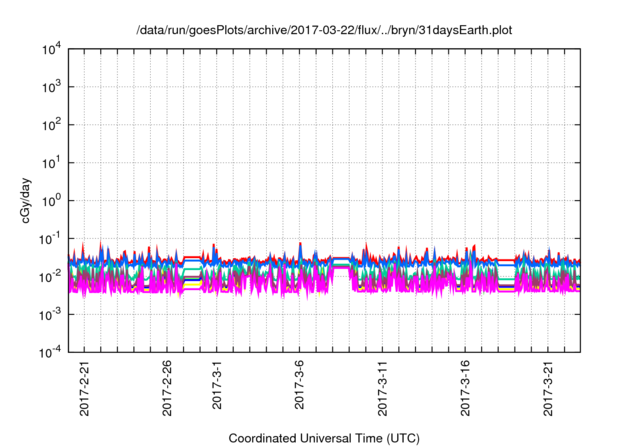The image size is (640, 448).
Task: Click the 10^4 y-axis tick label
Action: pos(52,50)
